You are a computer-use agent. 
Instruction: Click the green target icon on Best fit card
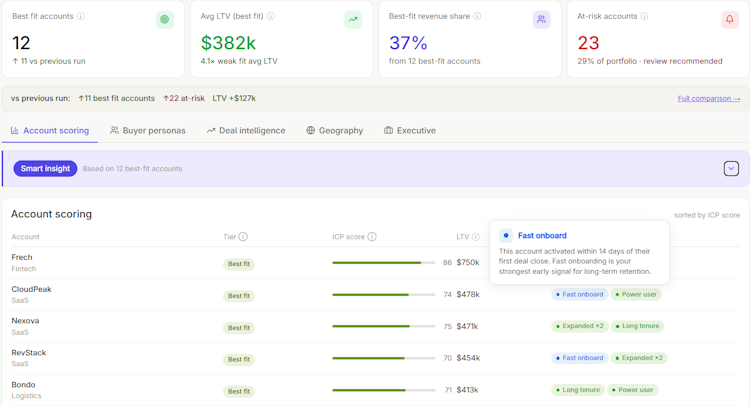pyautogui.click(x=165, y=20)
